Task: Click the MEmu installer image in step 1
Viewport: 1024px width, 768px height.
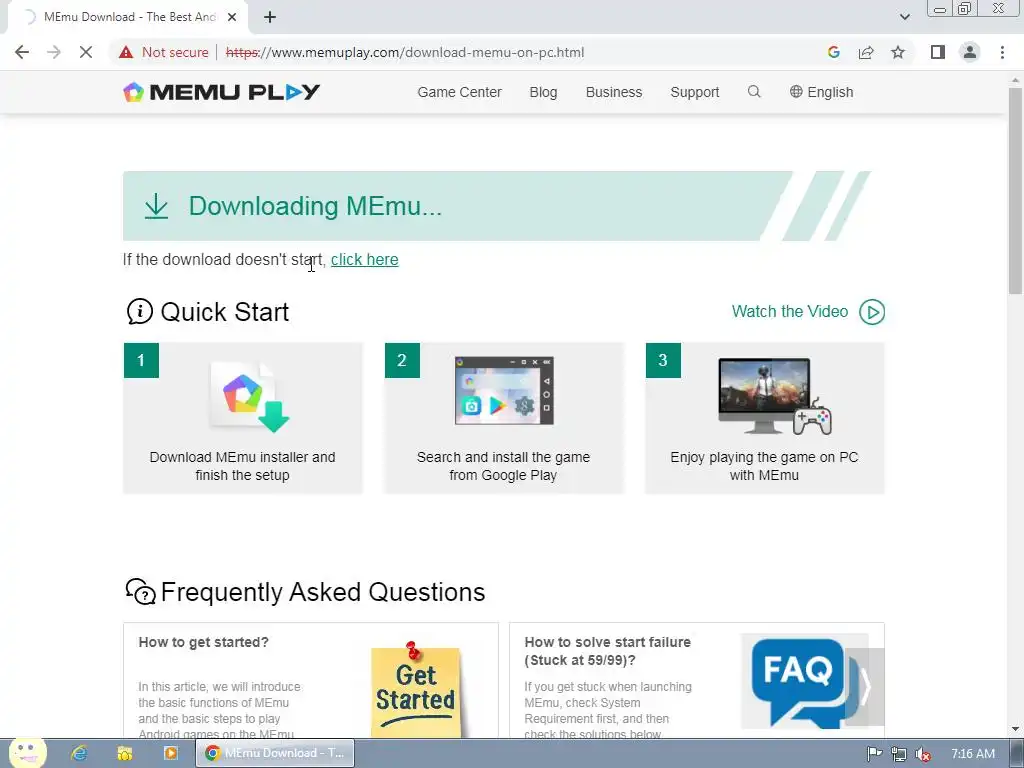Action: 250,396
